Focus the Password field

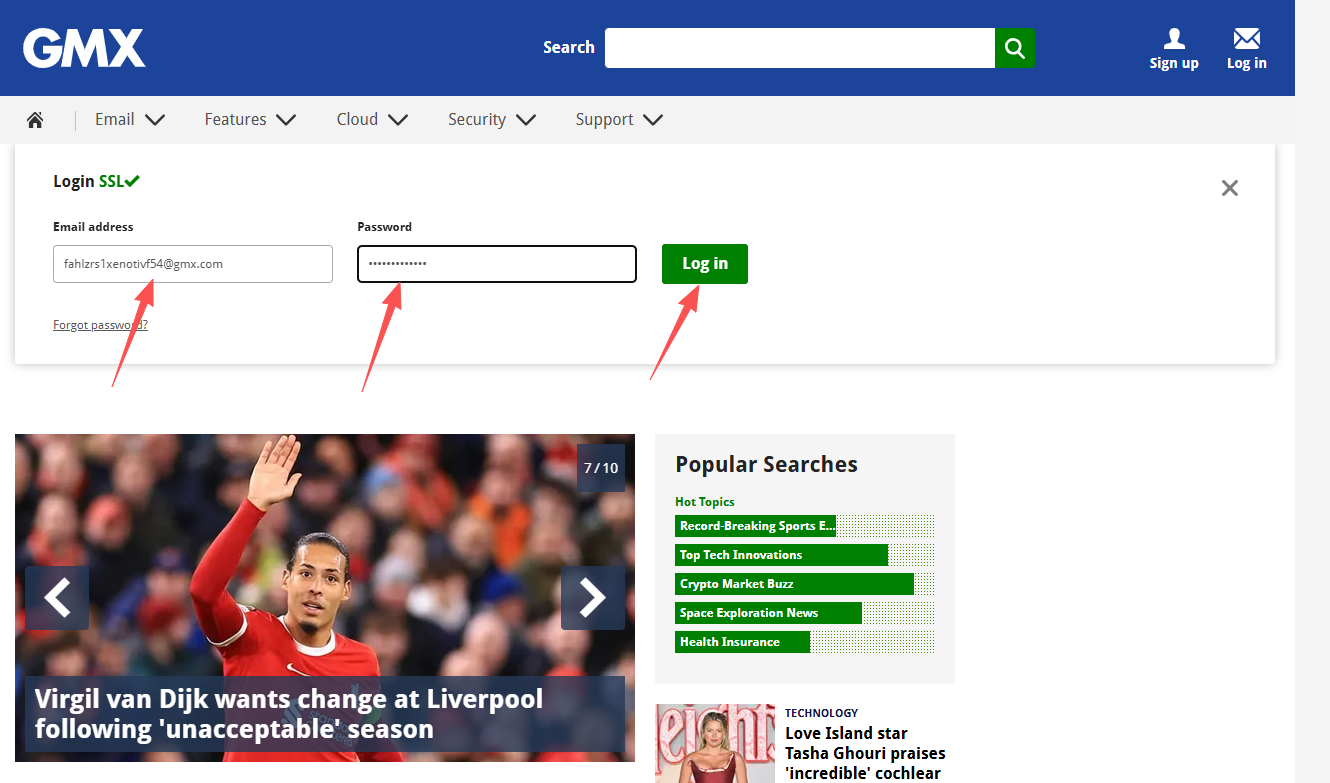tap(497, 264)
